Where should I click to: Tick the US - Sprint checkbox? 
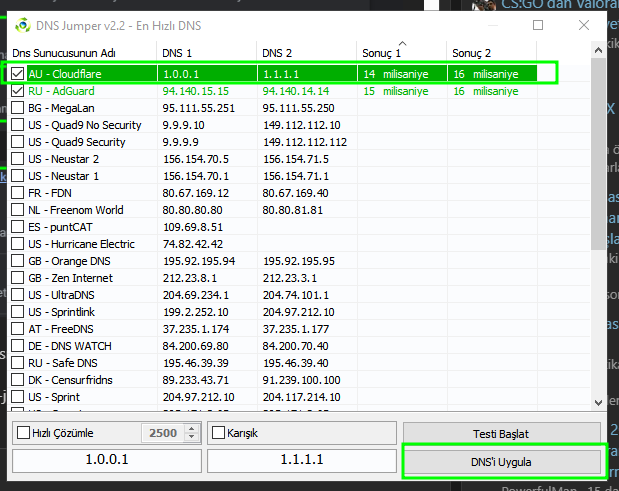[x=17, y=396]
